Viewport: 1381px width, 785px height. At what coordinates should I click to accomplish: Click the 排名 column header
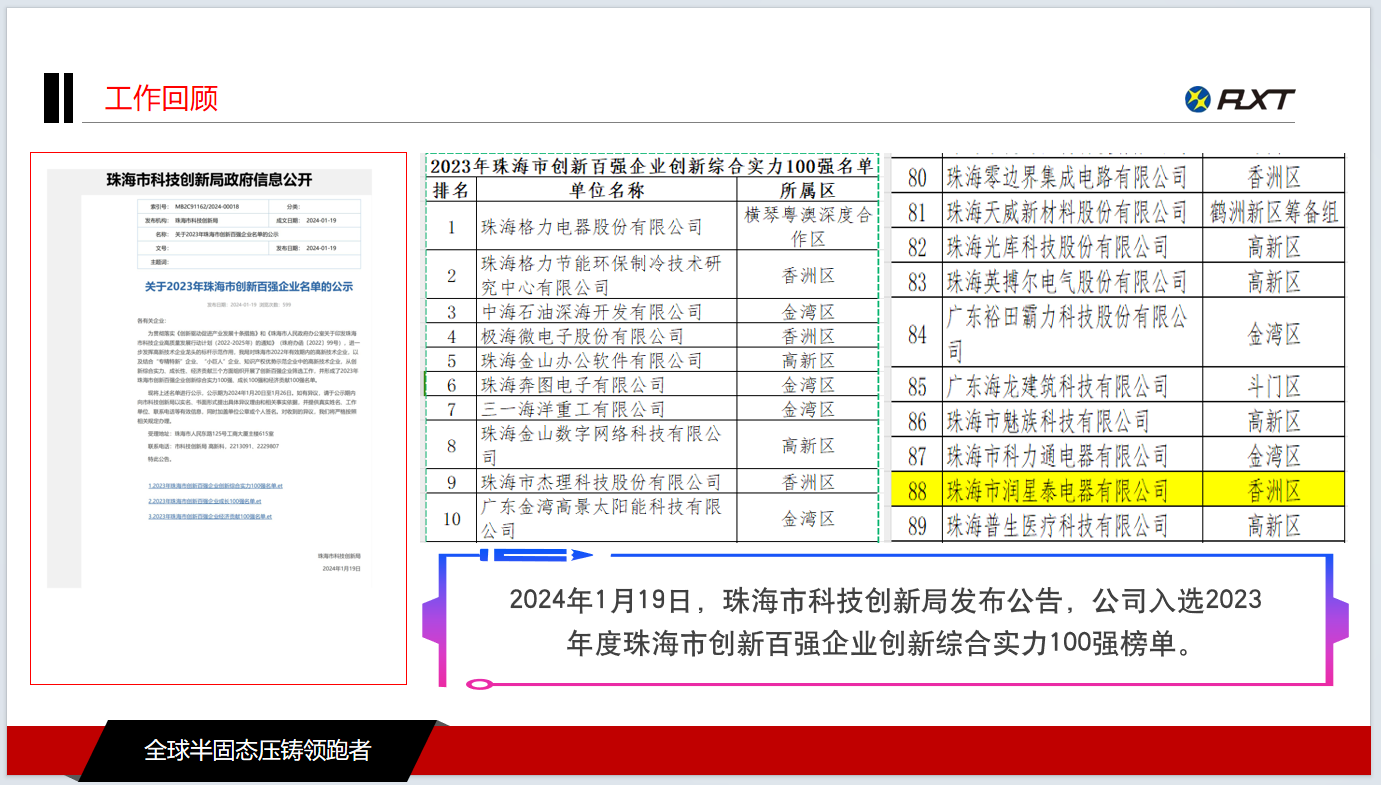click(x=451, y=190)
